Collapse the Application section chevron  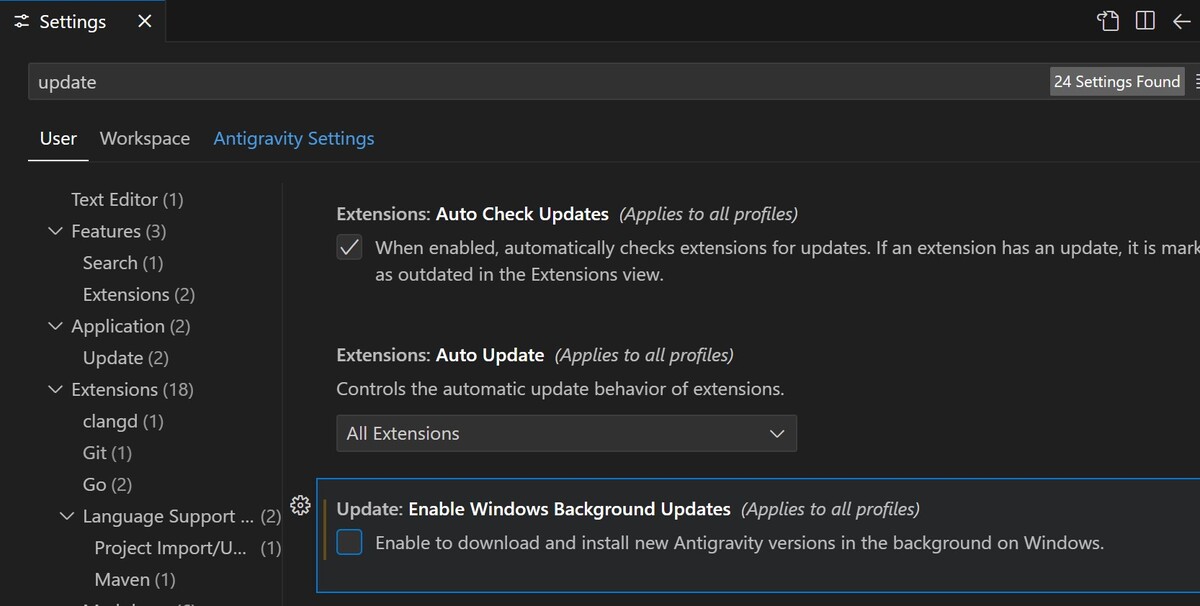55,326
